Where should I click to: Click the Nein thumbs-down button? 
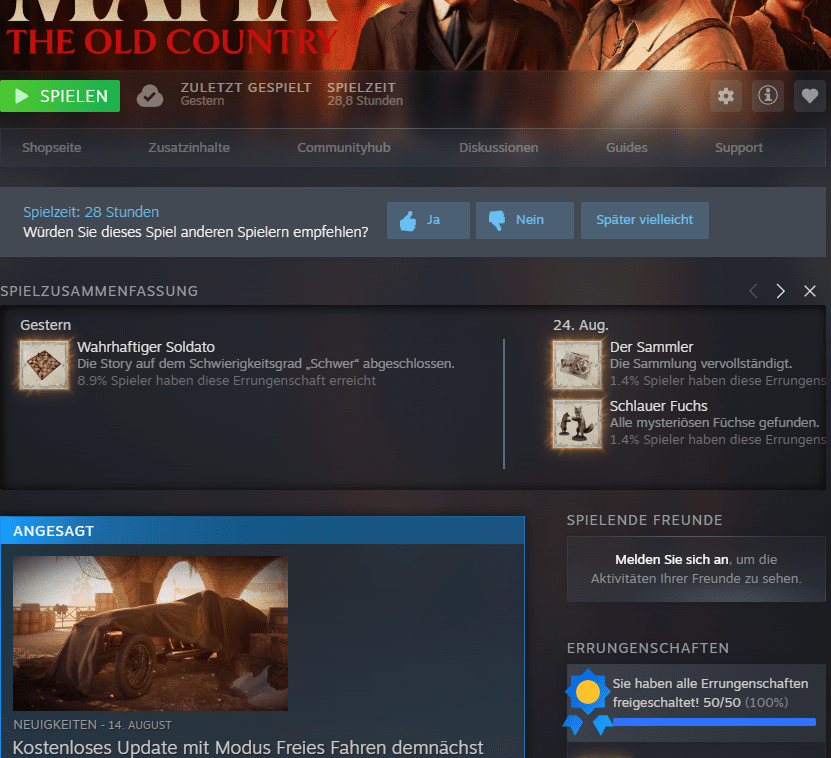525,220
